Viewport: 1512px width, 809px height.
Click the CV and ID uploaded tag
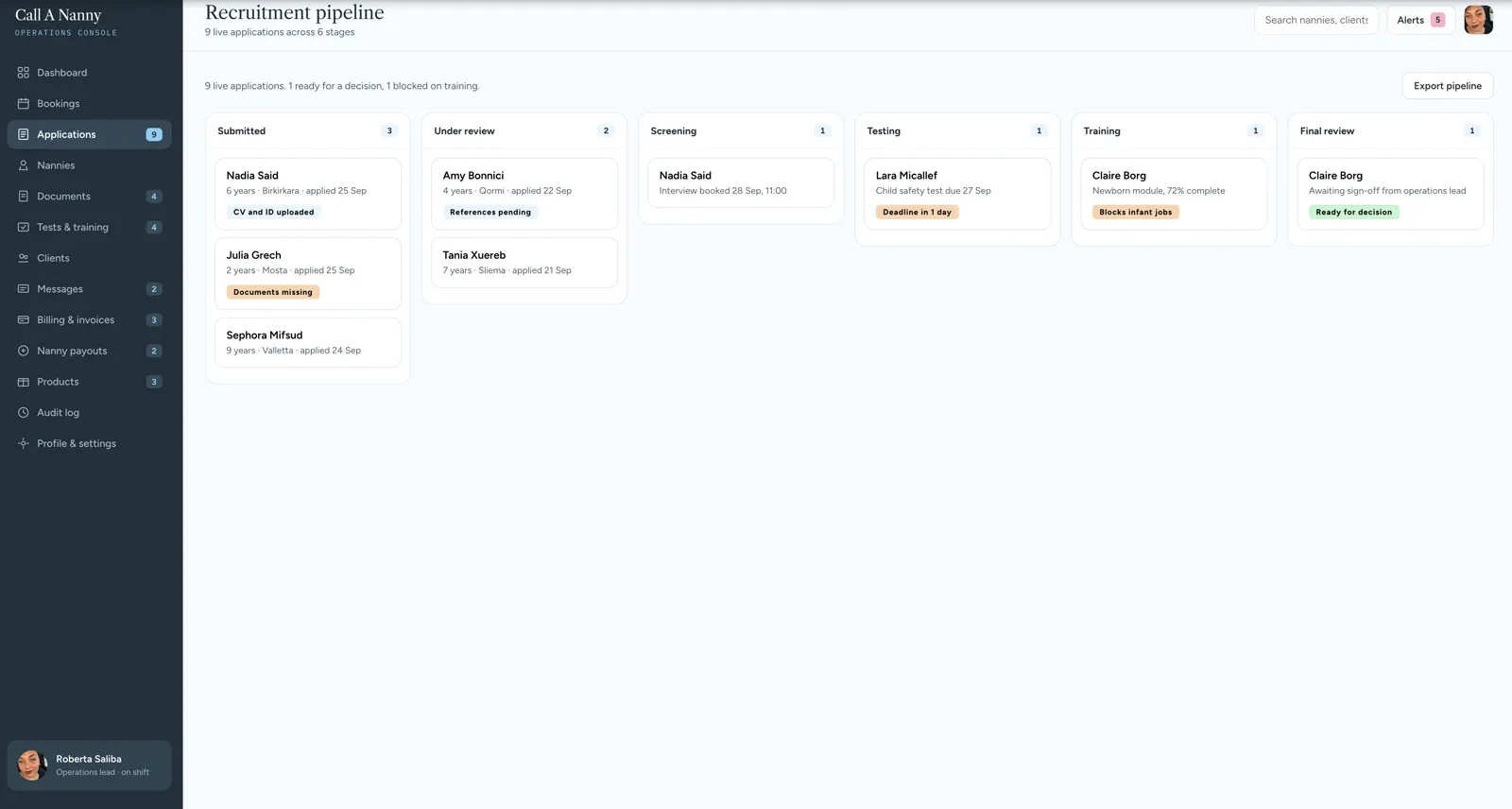point(274,213)
